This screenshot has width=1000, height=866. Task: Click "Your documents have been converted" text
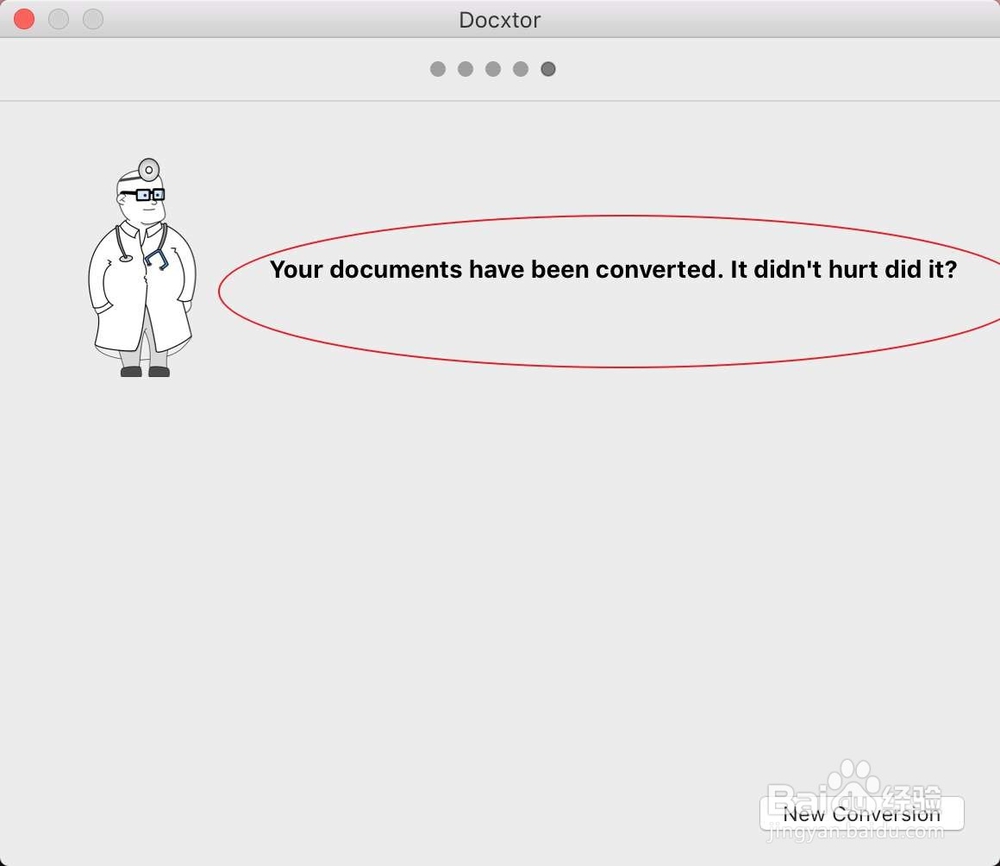point(496,269)
